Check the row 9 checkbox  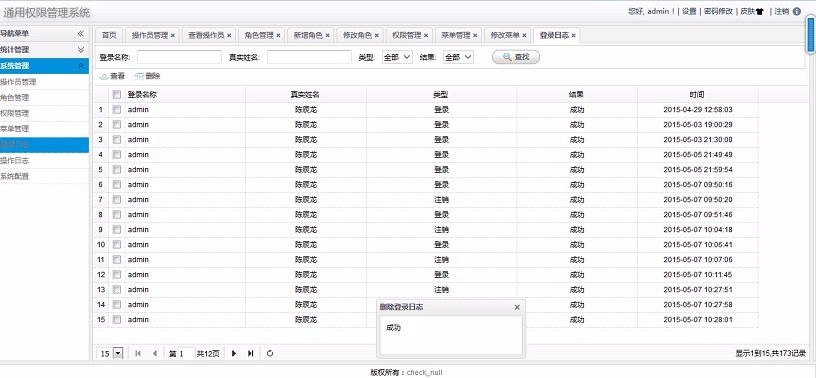tap(117, 230)
